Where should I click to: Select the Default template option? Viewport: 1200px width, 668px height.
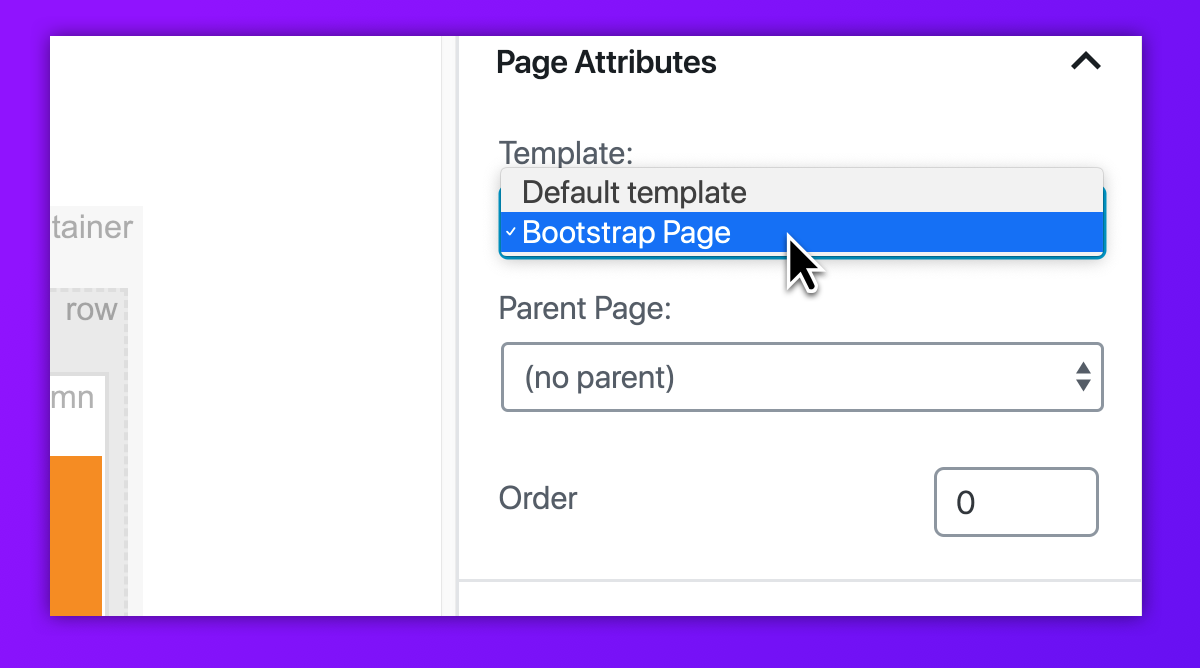tap(634, 192)
